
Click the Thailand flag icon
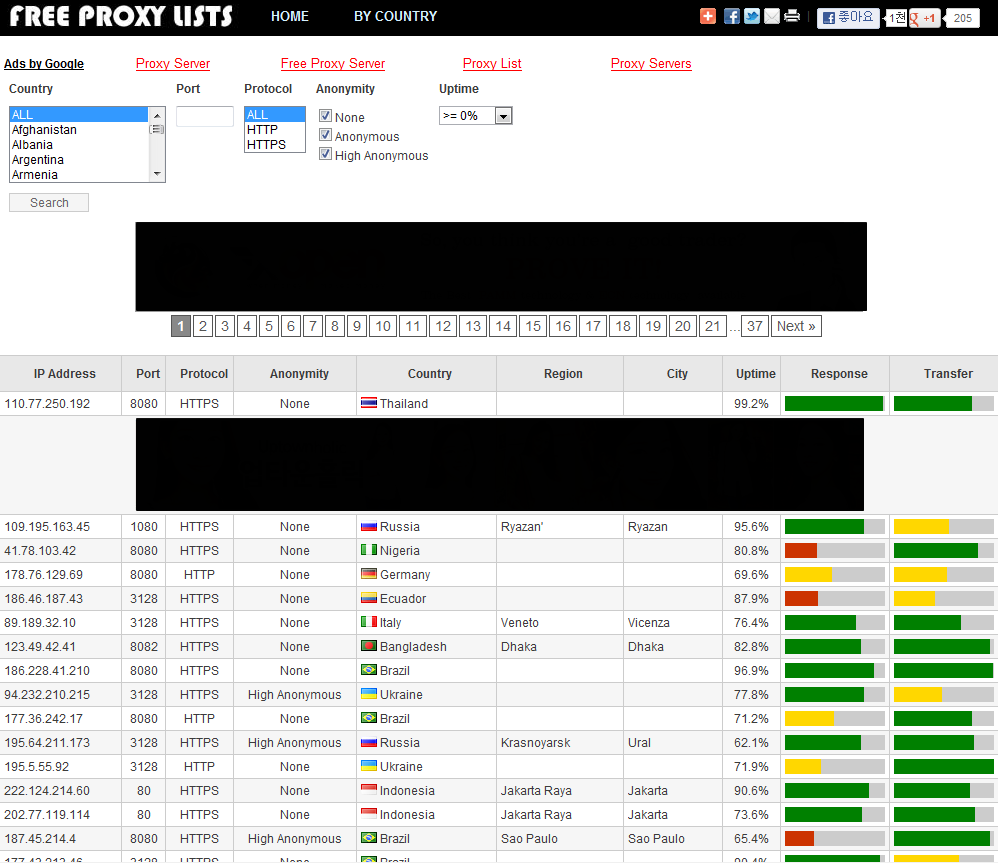point(369,404)
